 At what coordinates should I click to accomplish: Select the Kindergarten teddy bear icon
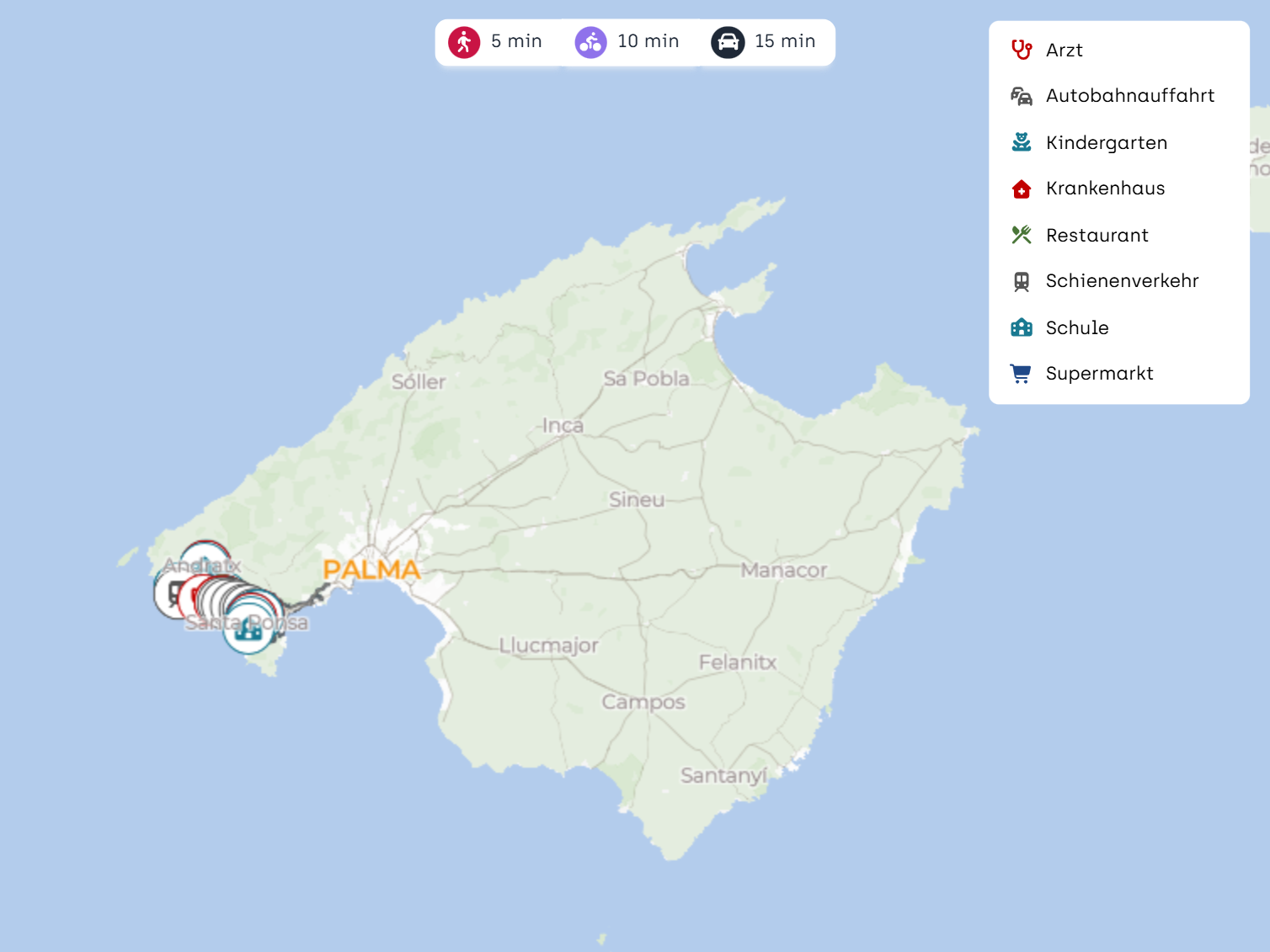(x=1022, y=142)
